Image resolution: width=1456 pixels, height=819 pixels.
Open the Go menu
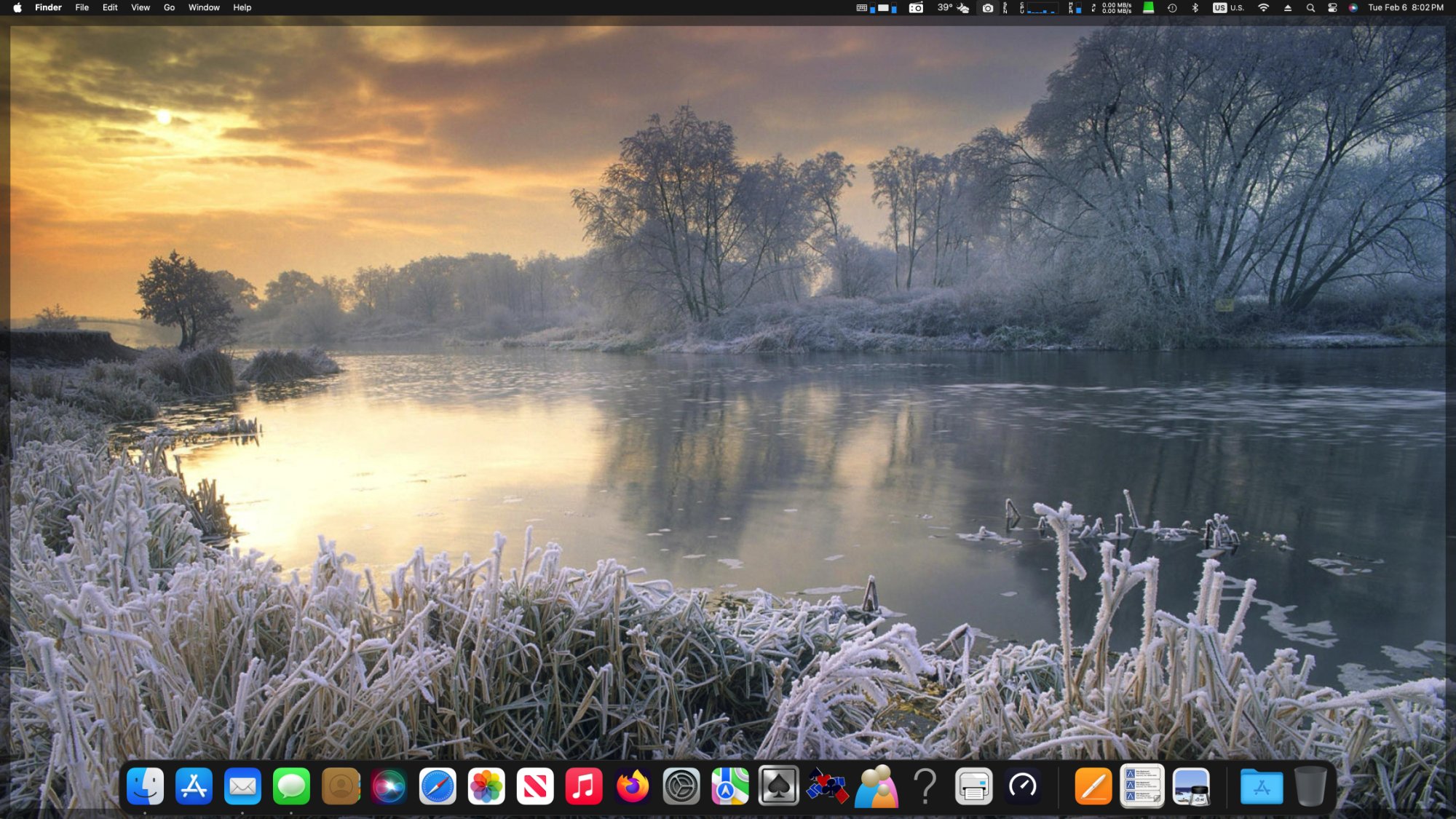click(169, 8)
